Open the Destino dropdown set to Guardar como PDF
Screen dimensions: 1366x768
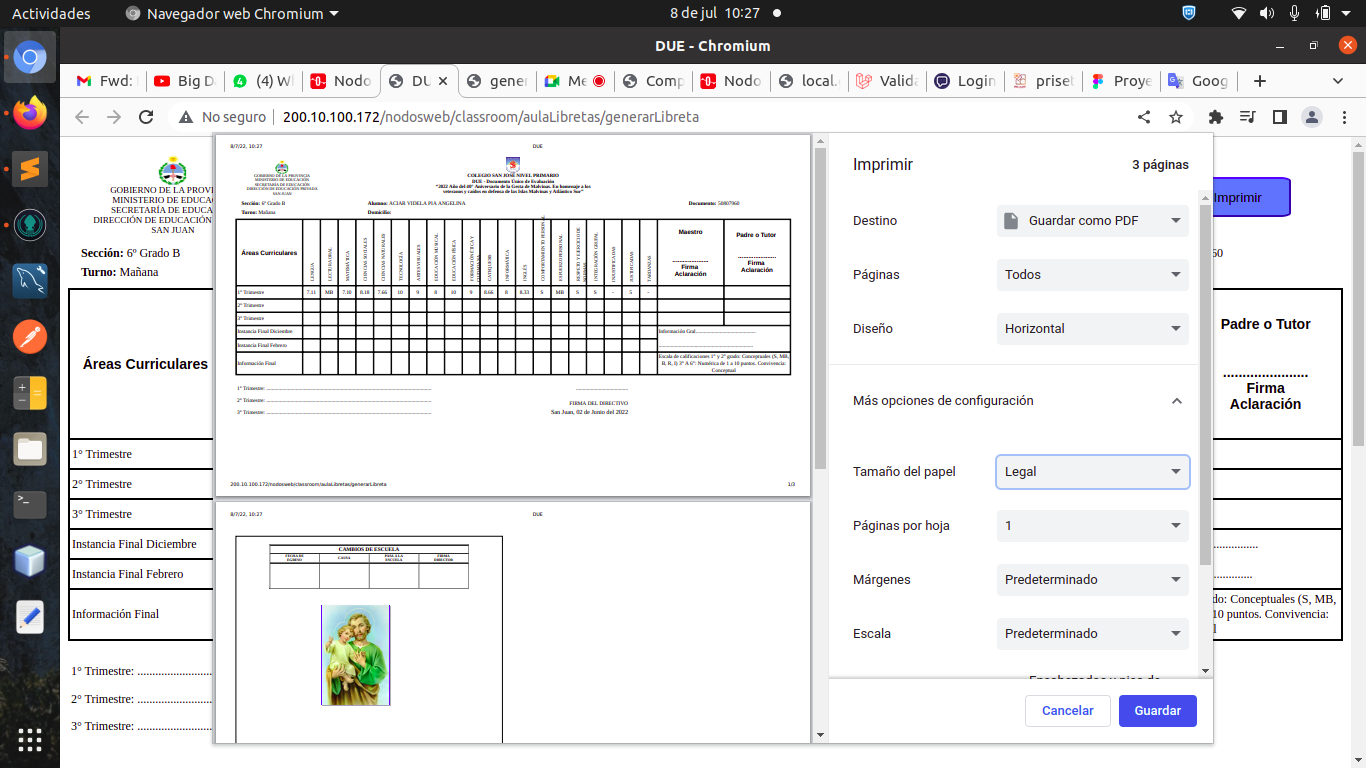pos(1092,221)
